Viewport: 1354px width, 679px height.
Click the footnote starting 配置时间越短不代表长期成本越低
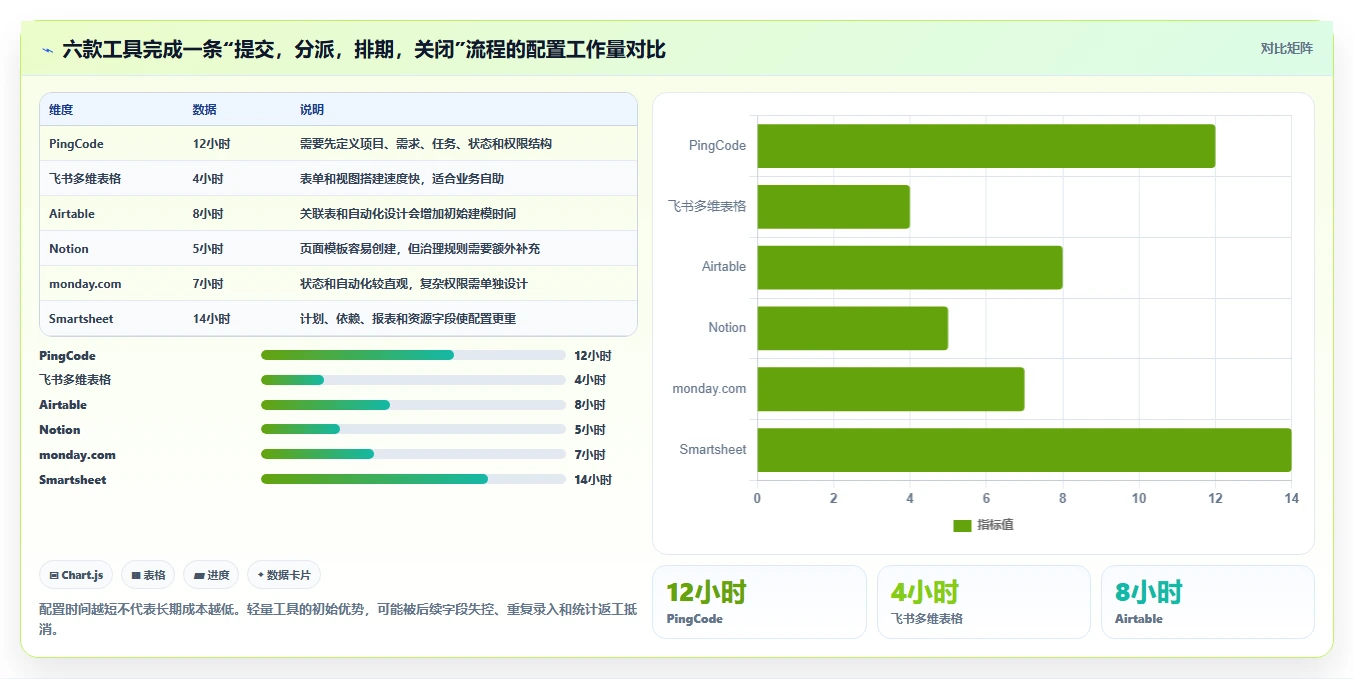338,619
